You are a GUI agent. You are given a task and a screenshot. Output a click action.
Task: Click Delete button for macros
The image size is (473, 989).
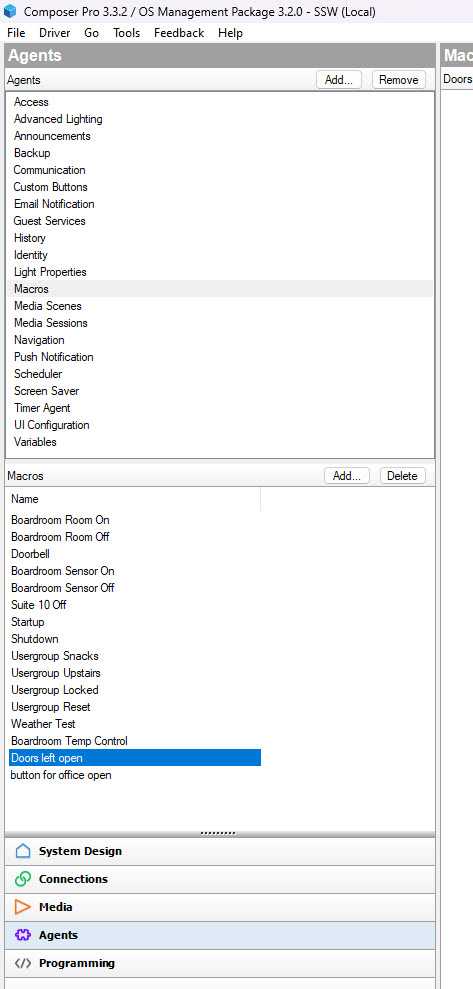402,476
